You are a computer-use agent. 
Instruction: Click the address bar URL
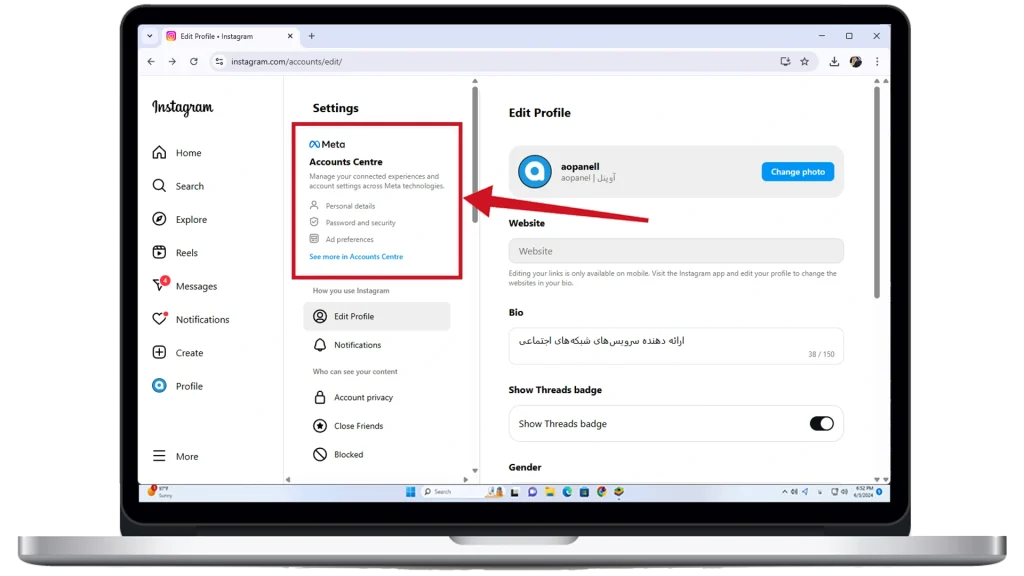[287, 61]
